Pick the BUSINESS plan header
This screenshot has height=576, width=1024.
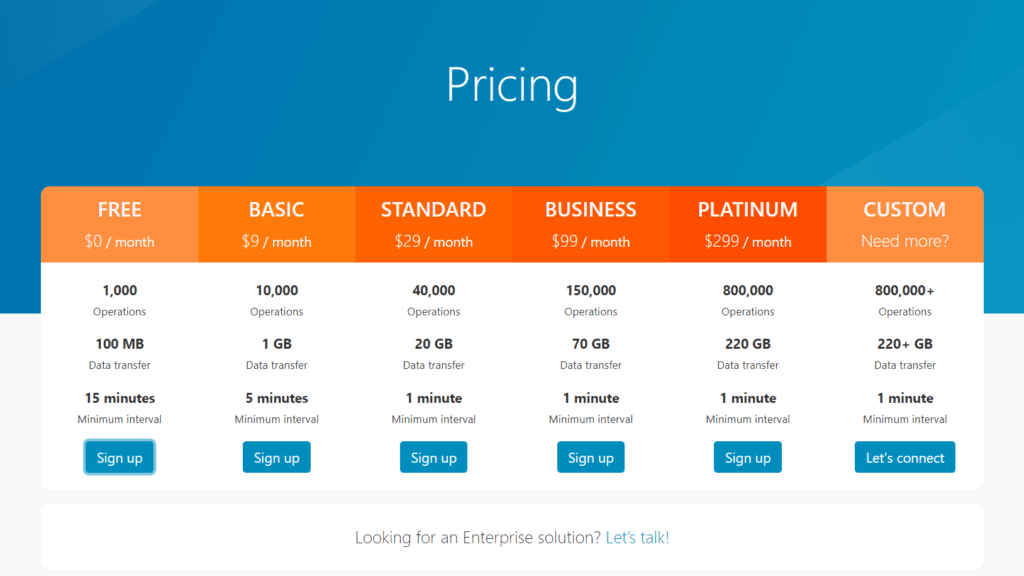coord(591,210)
